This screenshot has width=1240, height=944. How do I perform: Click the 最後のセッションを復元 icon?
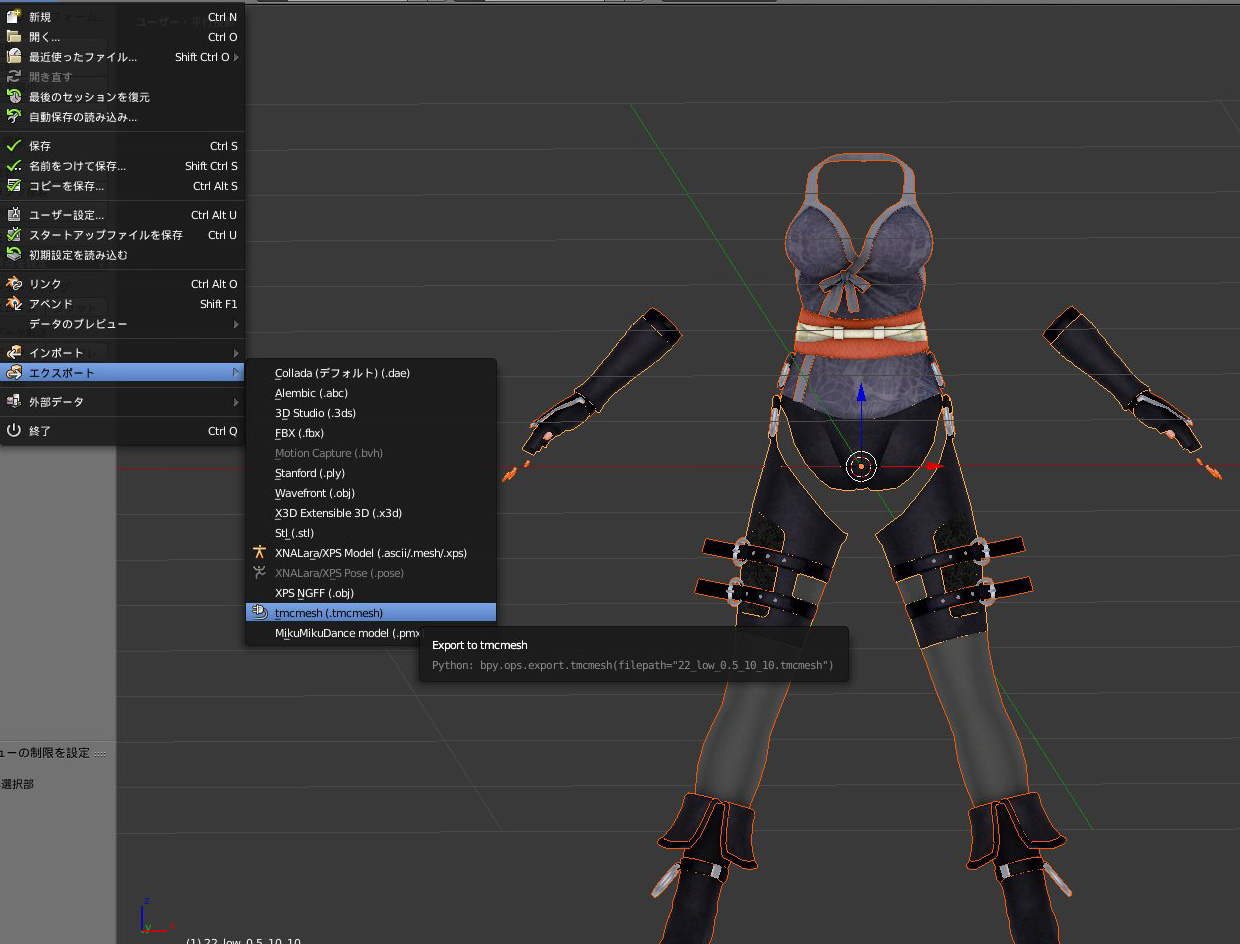pos(14,97)
